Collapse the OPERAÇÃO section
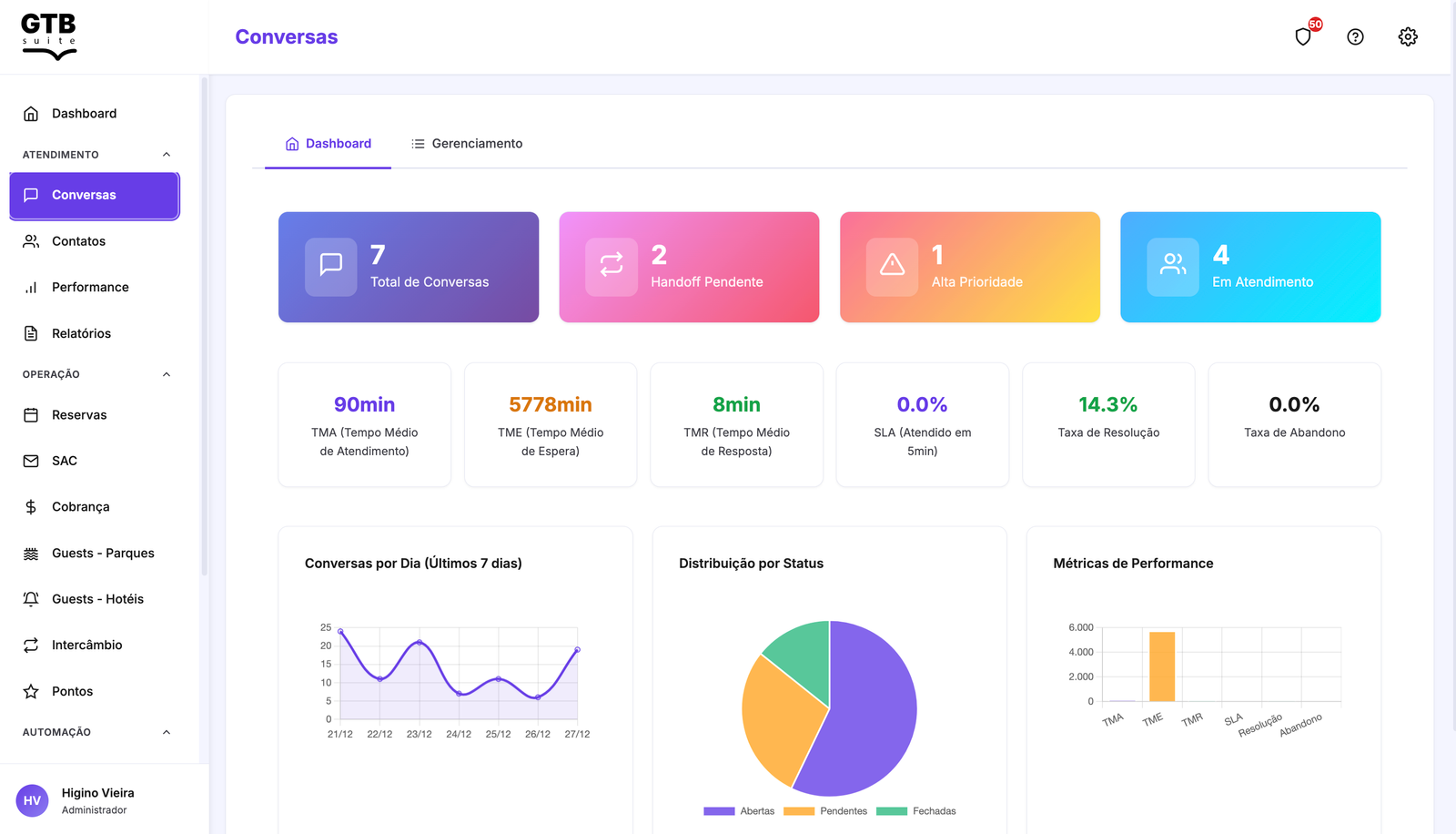Screen dimensions: 1456x834 [x=166, y=373]
